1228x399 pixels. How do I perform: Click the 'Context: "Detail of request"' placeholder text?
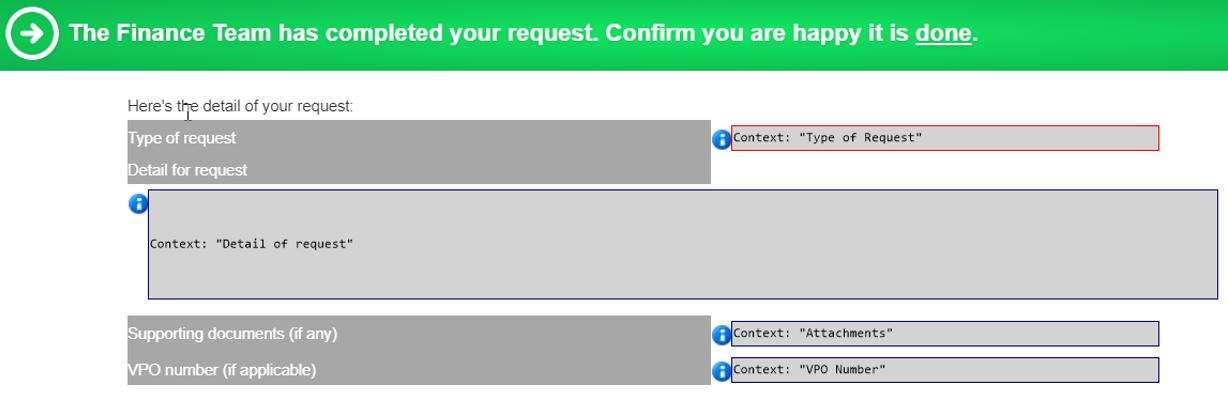[x=252, y=243]
